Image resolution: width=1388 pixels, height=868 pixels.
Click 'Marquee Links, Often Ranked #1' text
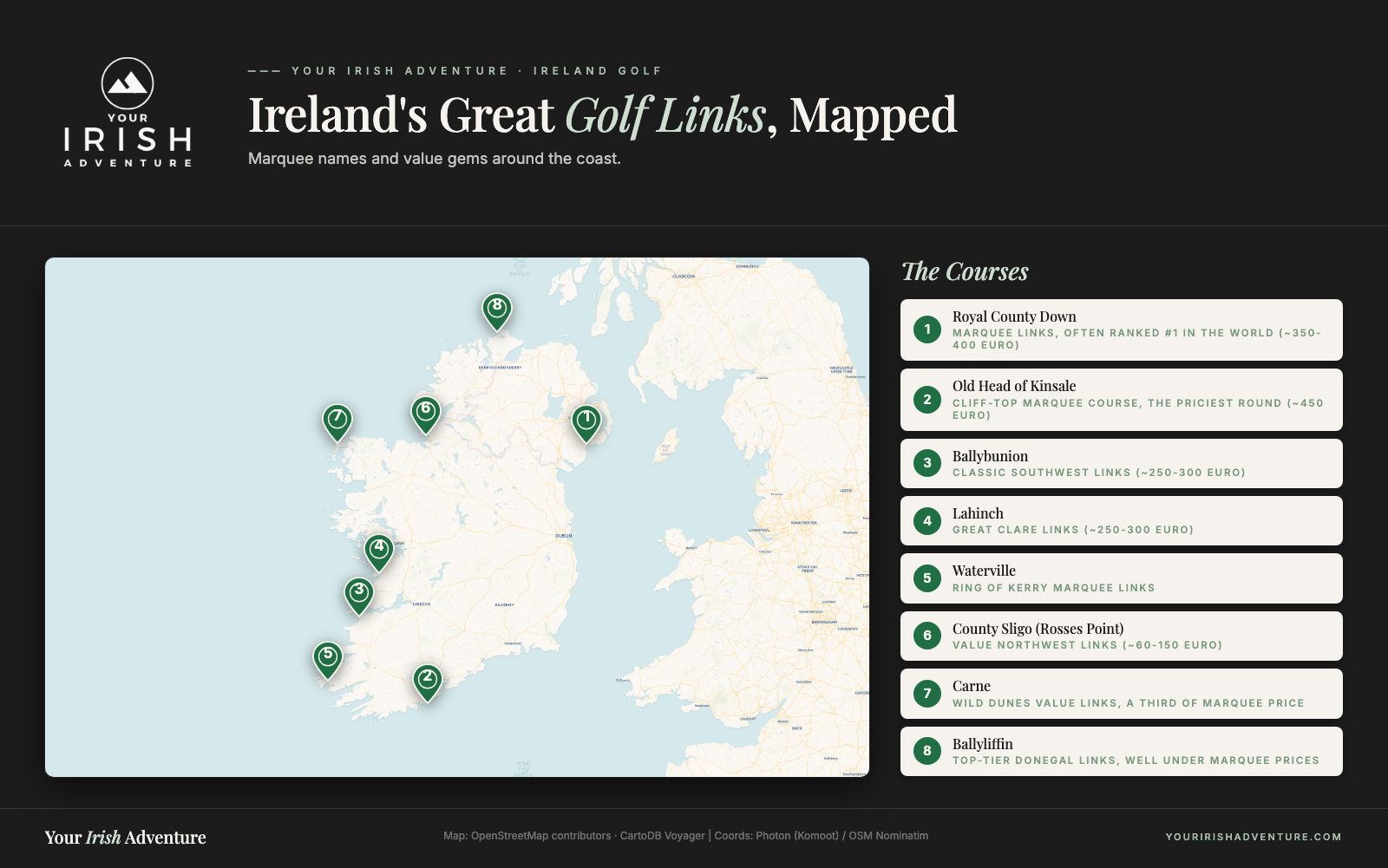tap(1136, 339)
